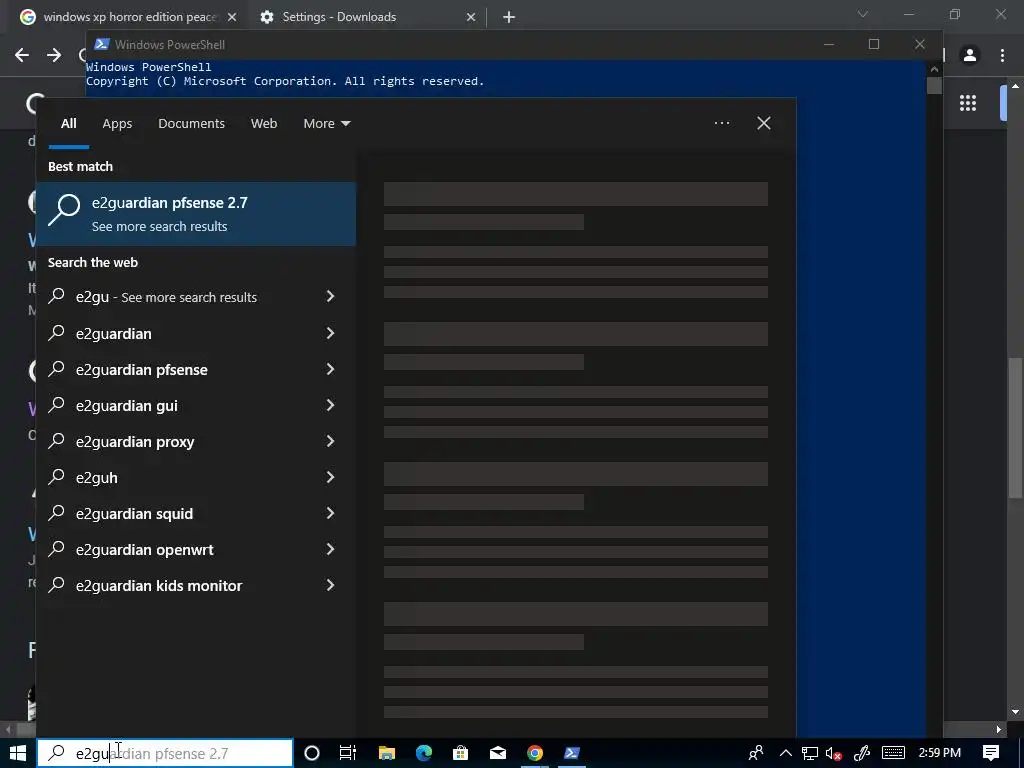The height and width of the screenshot is (768, 1024).
Task: Go back in Chrome
Action: (x=22, y=55)
